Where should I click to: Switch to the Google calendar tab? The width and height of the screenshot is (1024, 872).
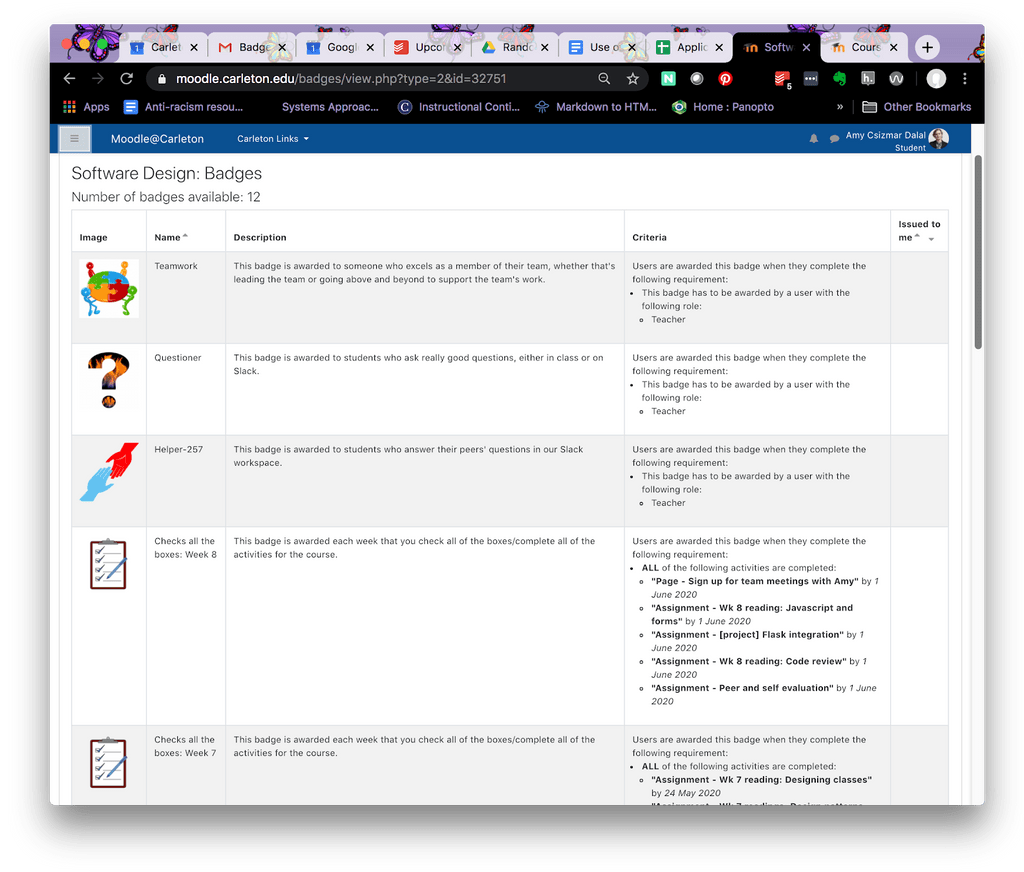tap(341, 47)
